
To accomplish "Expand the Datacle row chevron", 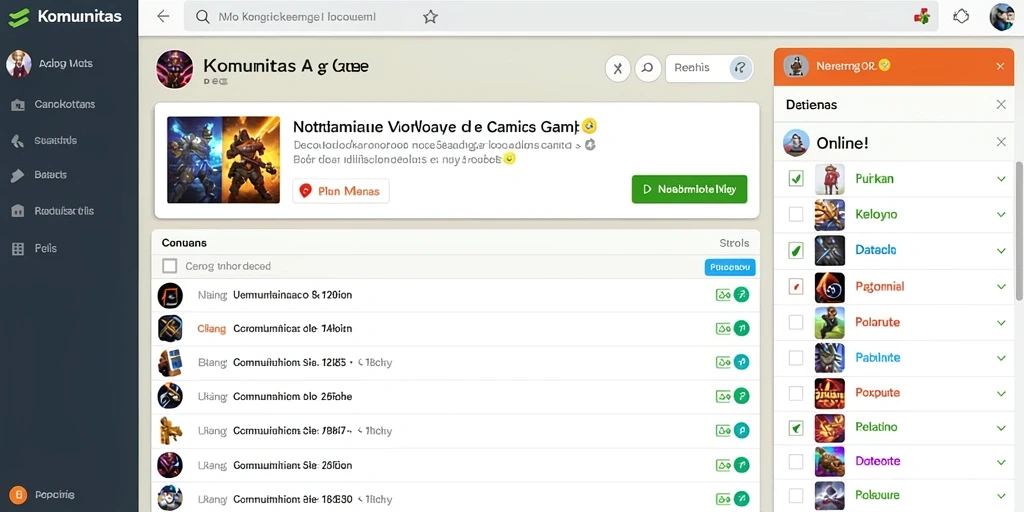I will [1001, 250].
